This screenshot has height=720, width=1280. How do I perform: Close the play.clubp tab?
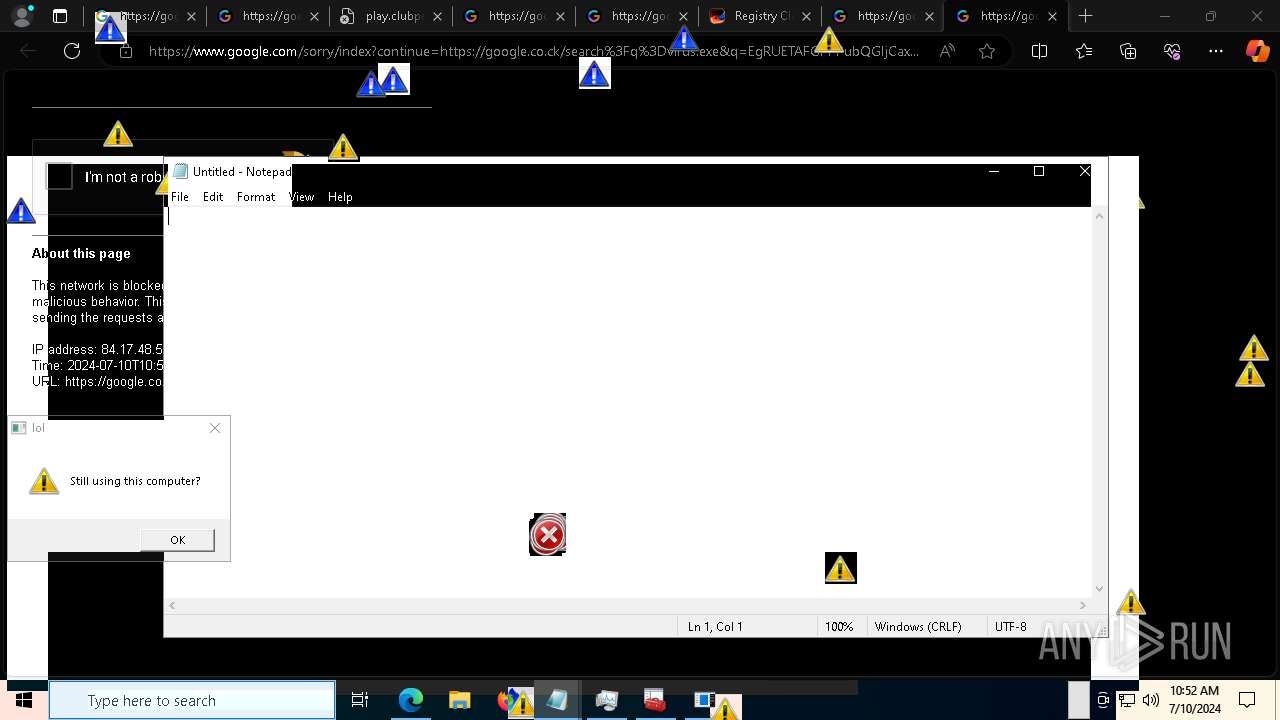click(437, 16)
